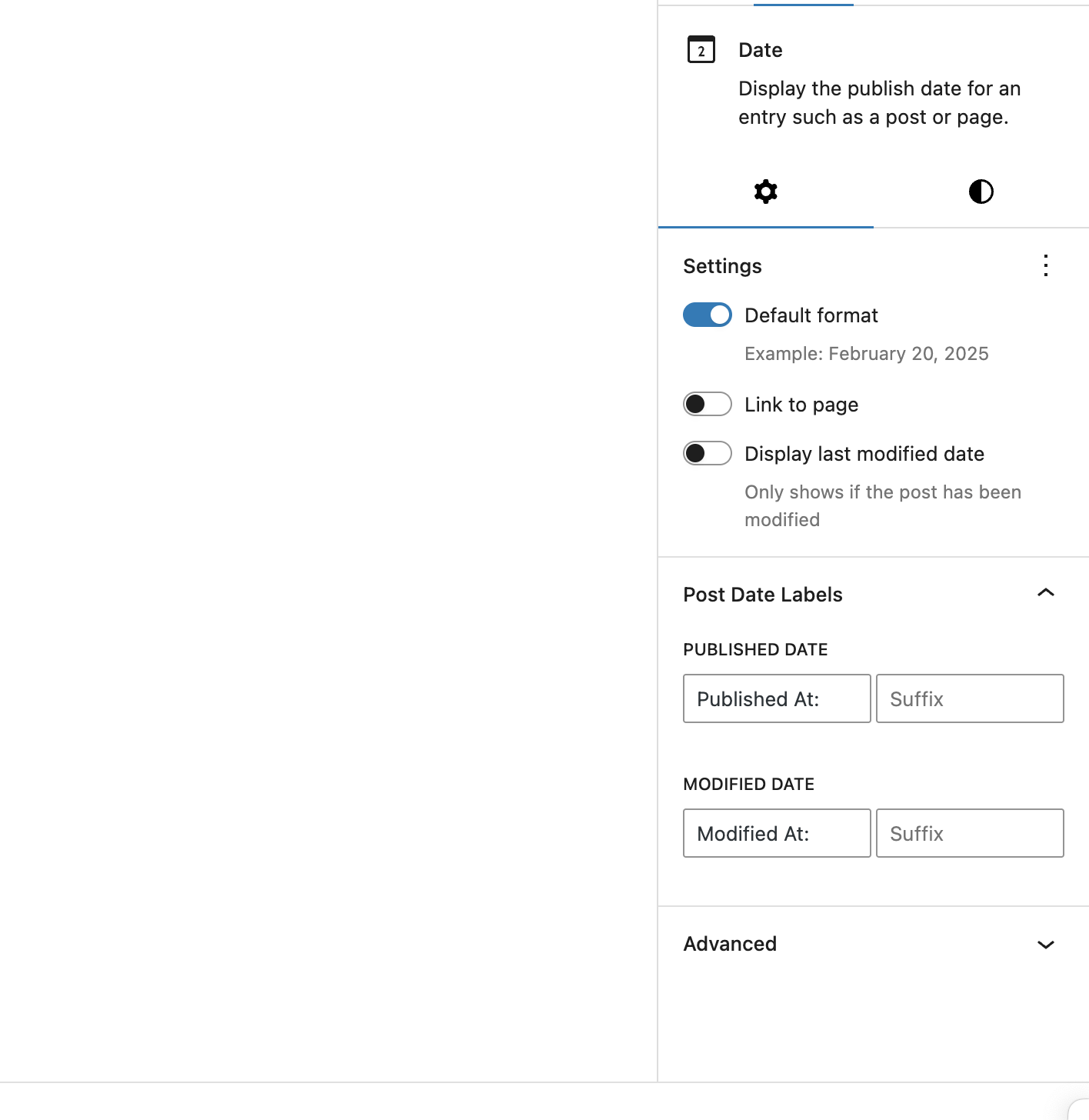Click the Date block calendar icon
Viewport: 1089px width, 1120px height.
tap(701, 50)
